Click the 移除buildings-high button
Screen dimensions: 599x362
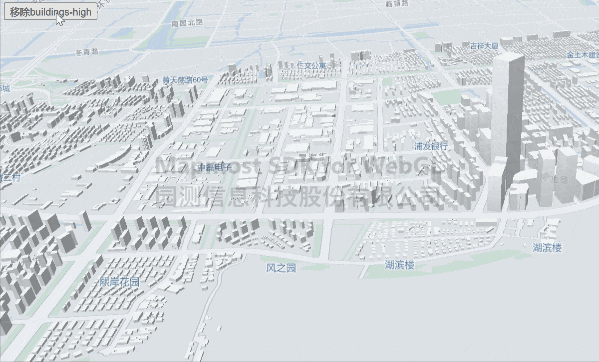point(50,12)
